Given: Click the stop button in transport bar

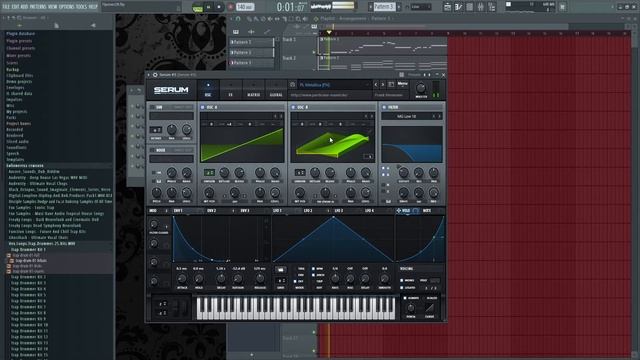Looking at the screenshot, I should tap(219, 7).
